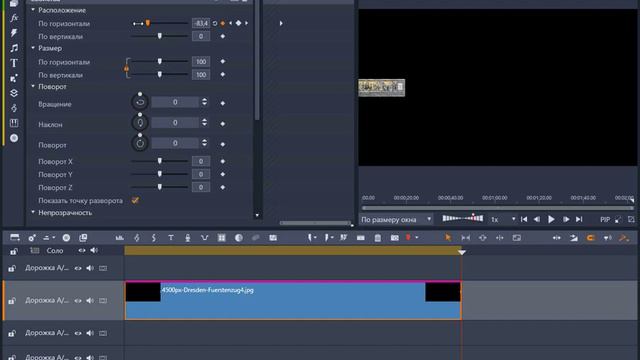Open the treble clef ScoreFitter sidebar icon
This screenshot has width=640, height=360.
(14, 108)
